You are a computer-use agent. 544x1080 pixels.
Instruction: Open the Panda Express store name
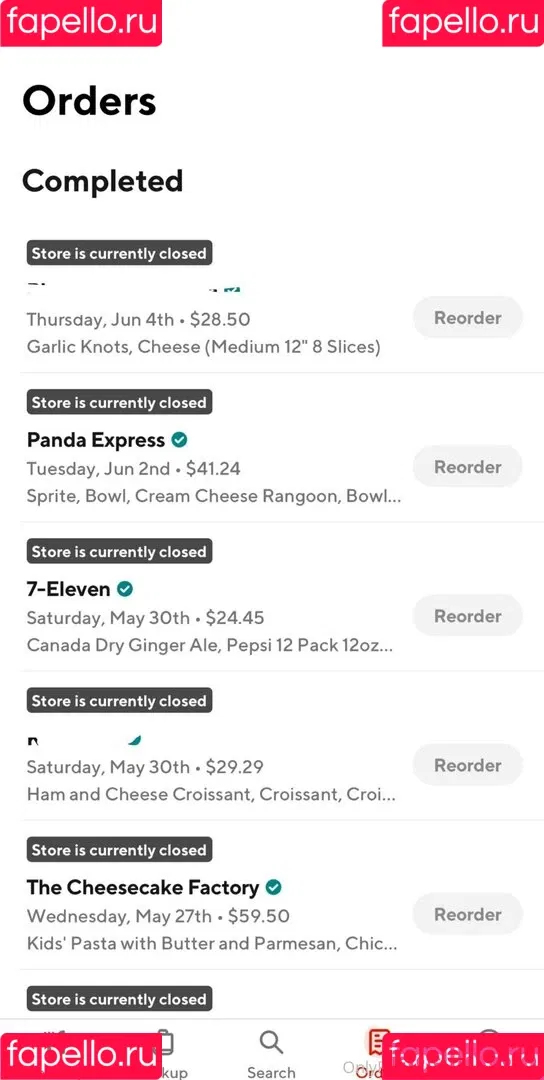(96, 440)
